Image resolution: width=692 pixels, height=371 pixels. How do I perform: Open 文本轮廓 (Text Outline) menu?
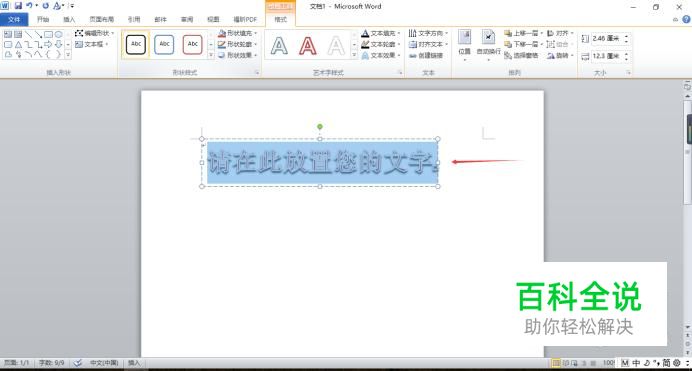click(380, 44)
